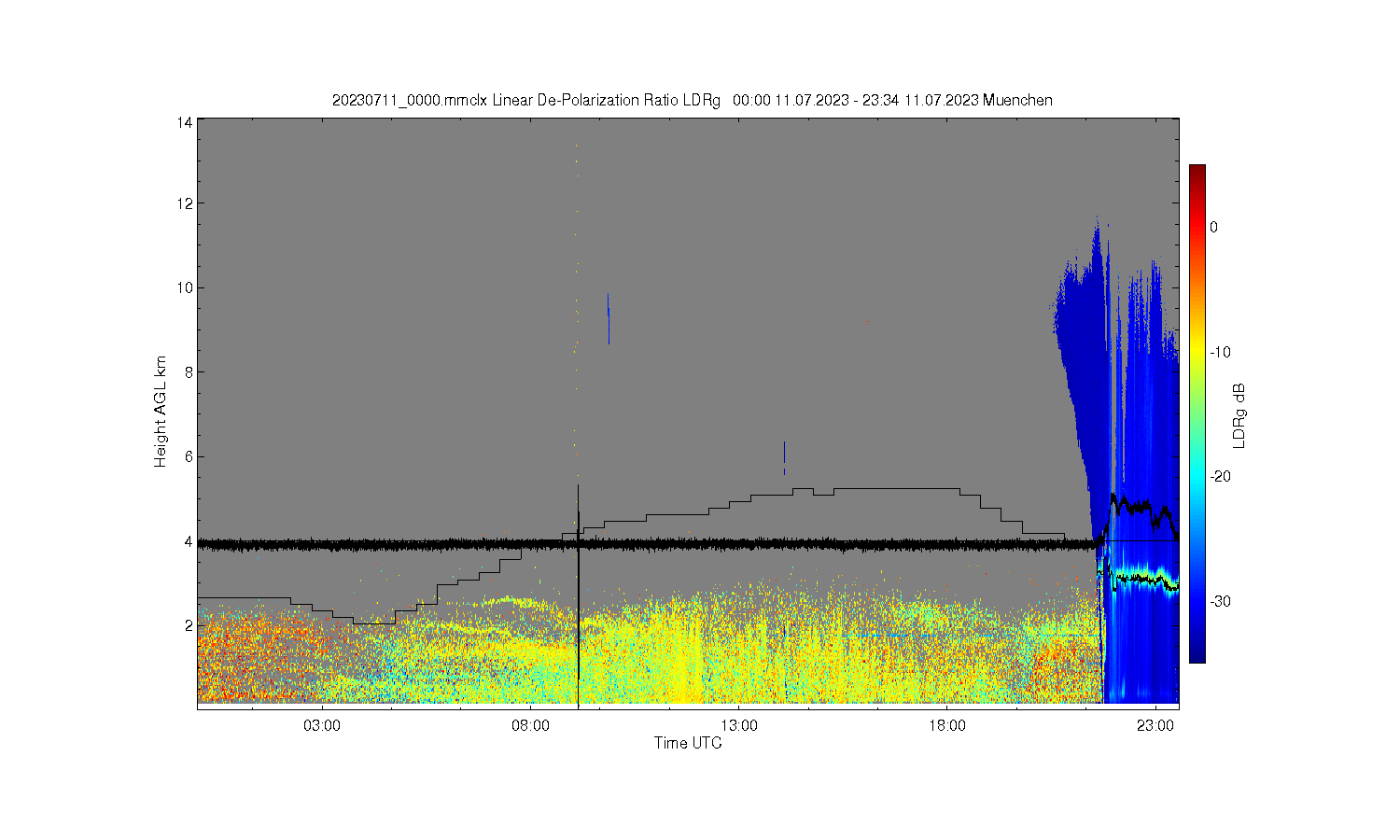Click the 14 height tick label

click(x=184, y=122)
